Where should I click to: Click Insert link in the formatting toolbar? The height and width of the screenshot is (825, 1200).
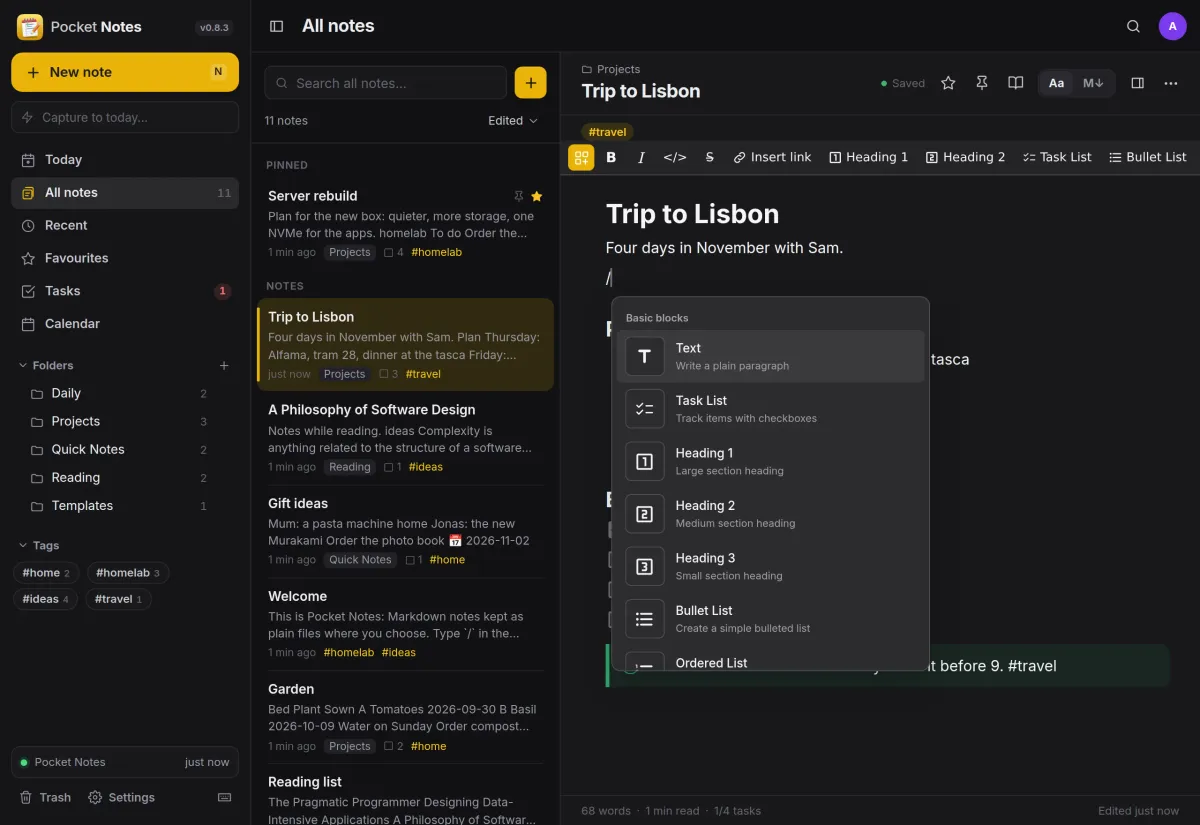click(772, 157)
